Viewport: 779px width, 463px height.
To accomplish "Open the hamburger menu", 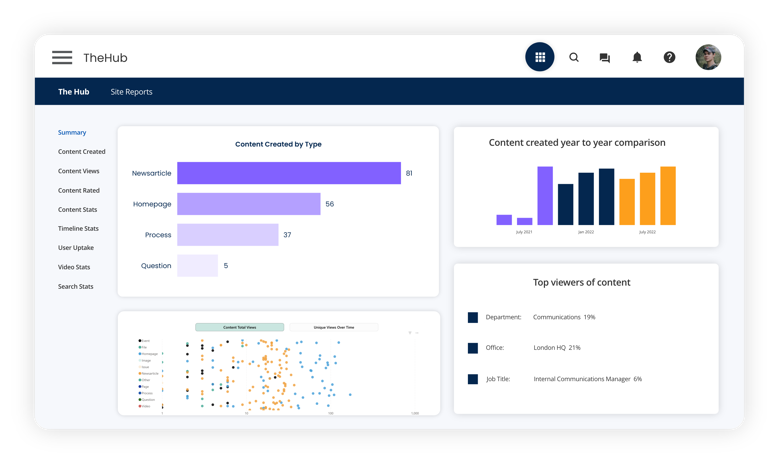I will tap(62, 58).
